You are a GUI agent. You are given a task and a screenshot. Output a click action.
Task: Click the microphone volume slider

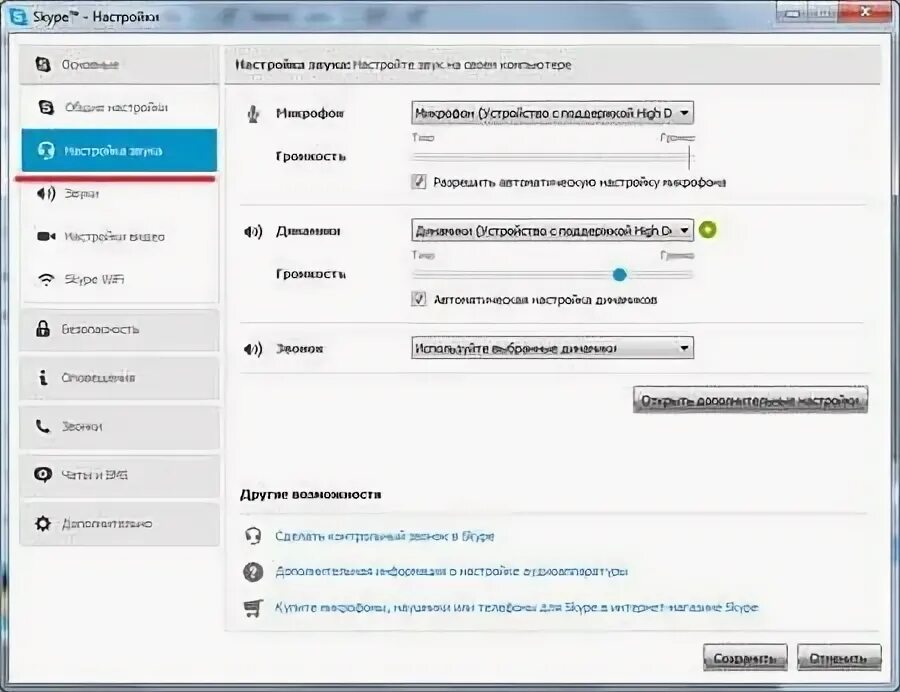pyautogui.click(x=553, y=157)
